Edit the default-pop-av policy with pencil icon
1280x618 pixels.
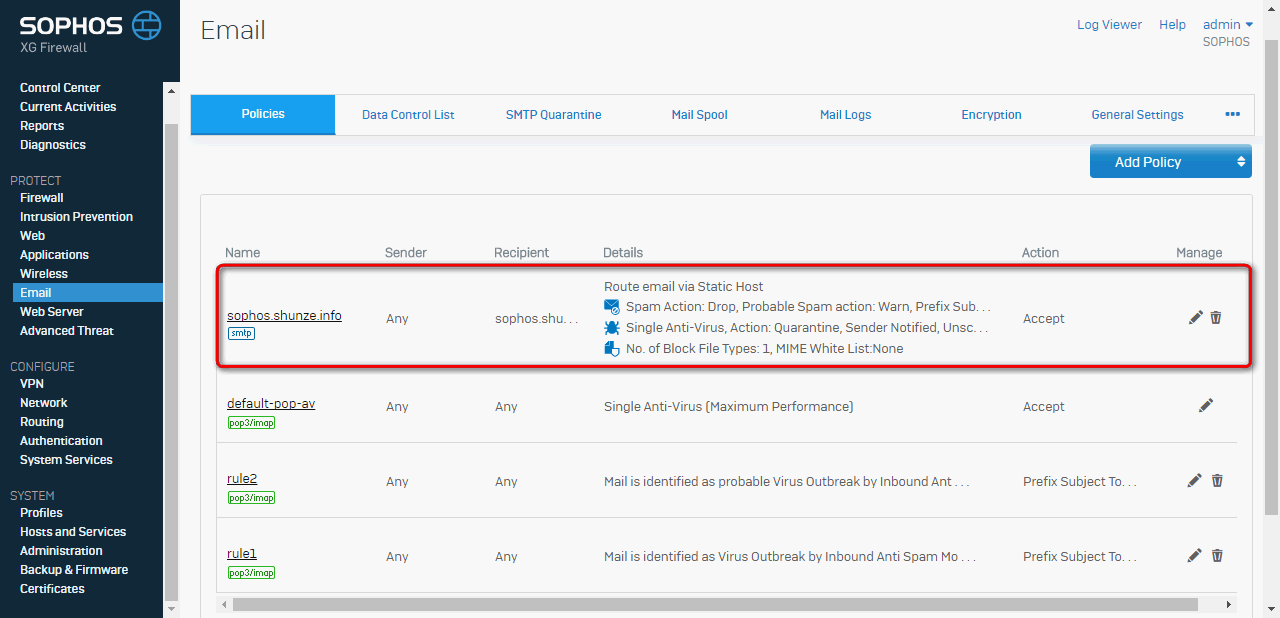(1206, 405)
